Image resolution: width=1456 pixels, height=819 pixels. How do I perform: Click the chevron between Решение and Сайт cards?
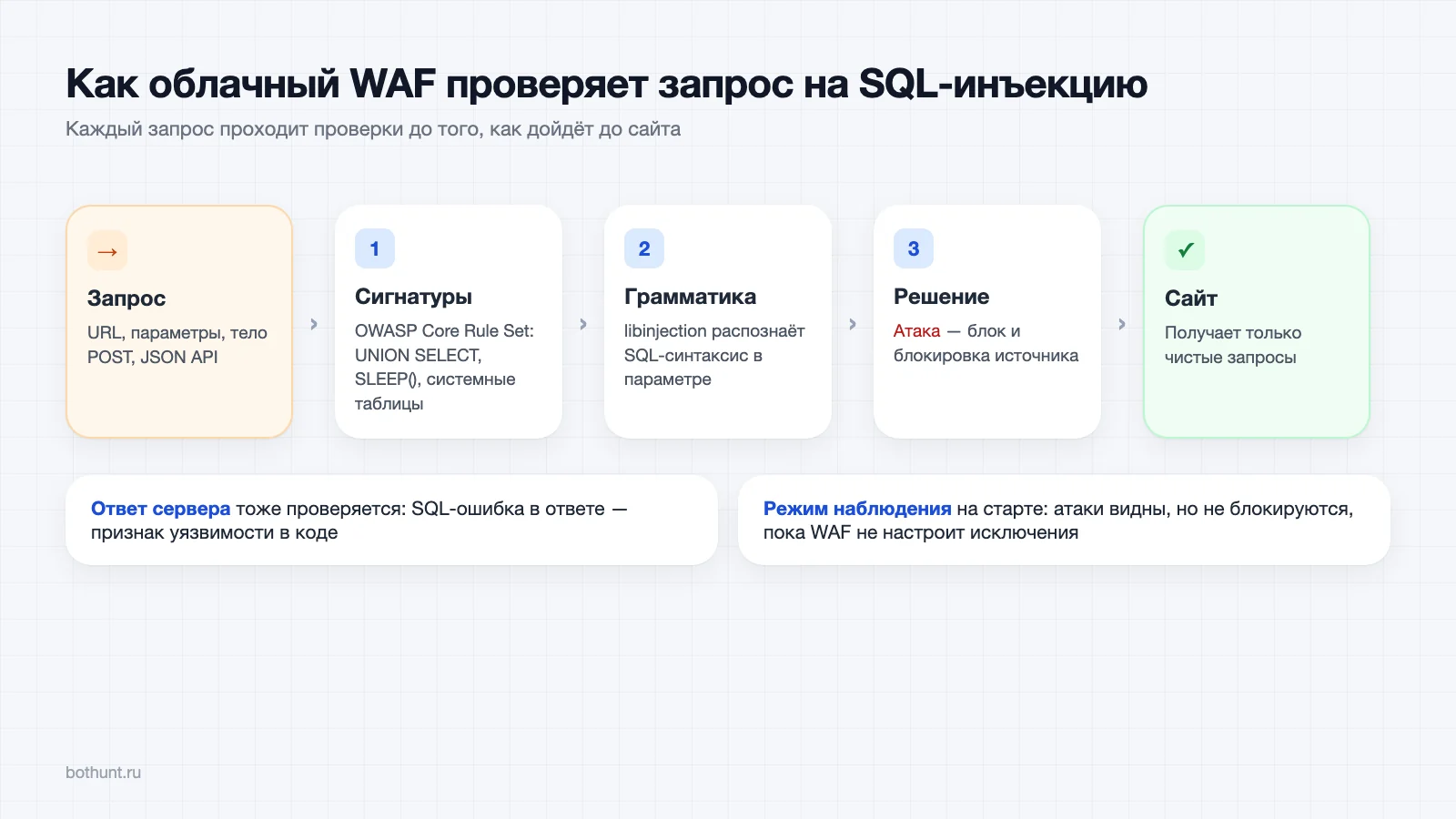pos(1122,324)
